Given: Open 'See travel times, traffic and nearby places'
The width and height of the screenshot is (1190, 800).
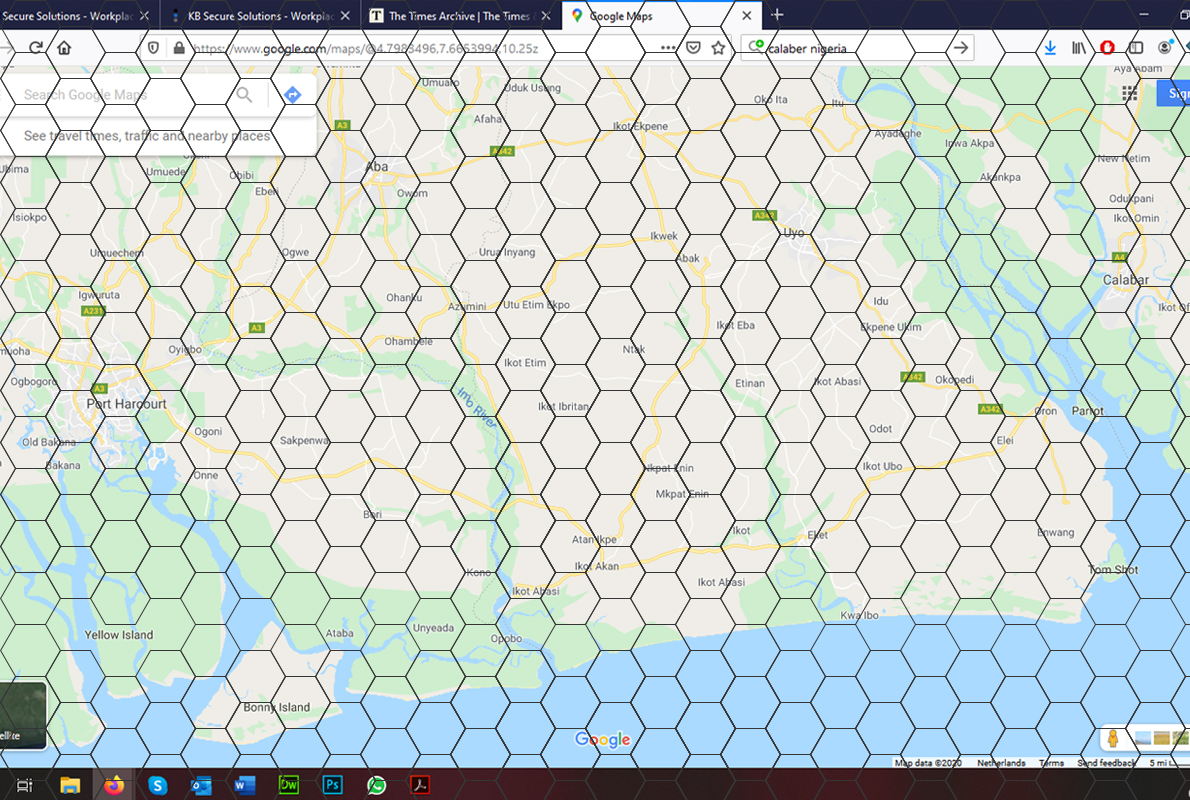Looking at the screenshot, I should click(x=147, y=136).
